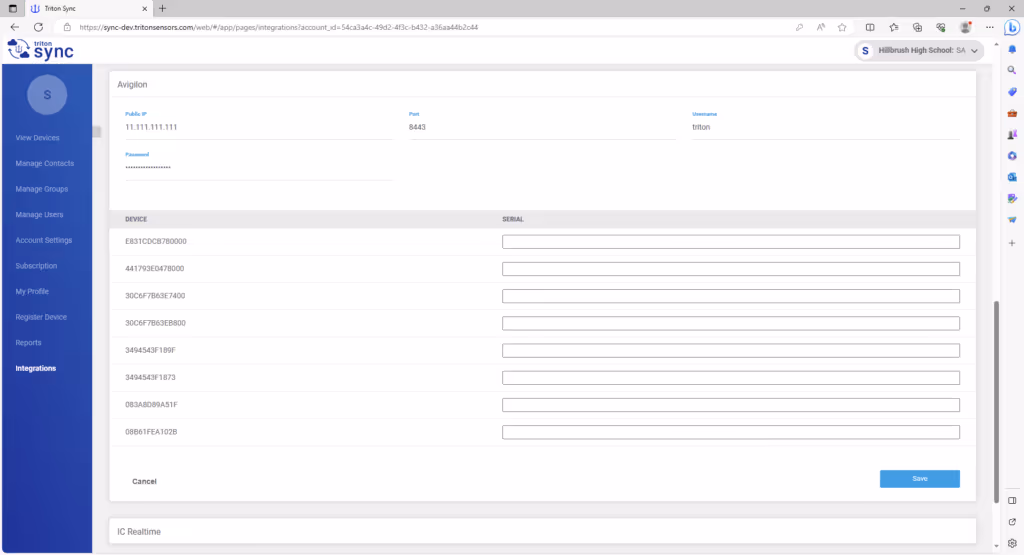Click serial input for 30C6F7B63EB800
1024x555 pixels.
[731, 323]
